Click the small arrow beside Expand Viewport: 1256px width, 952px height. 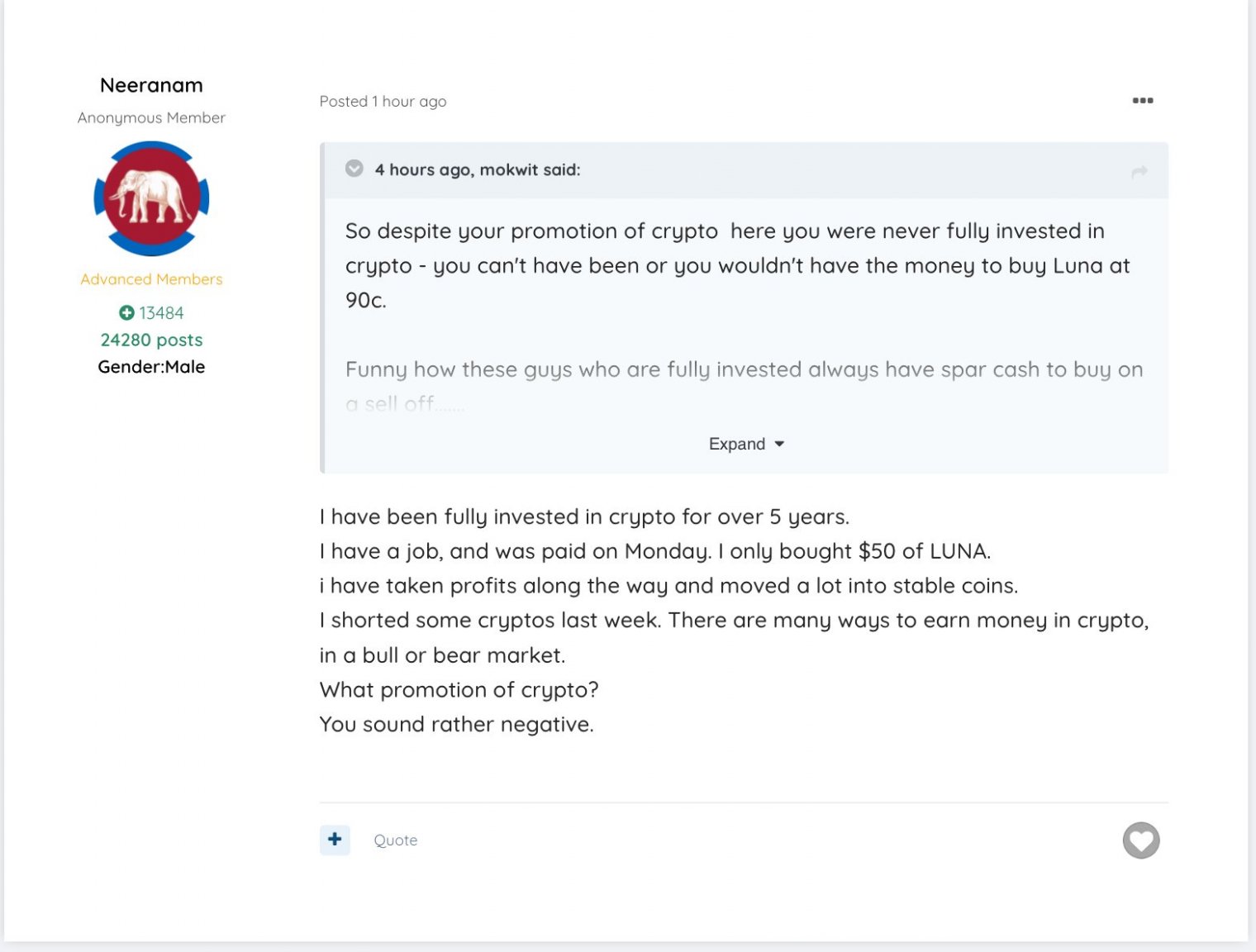[x=779, y=444]
